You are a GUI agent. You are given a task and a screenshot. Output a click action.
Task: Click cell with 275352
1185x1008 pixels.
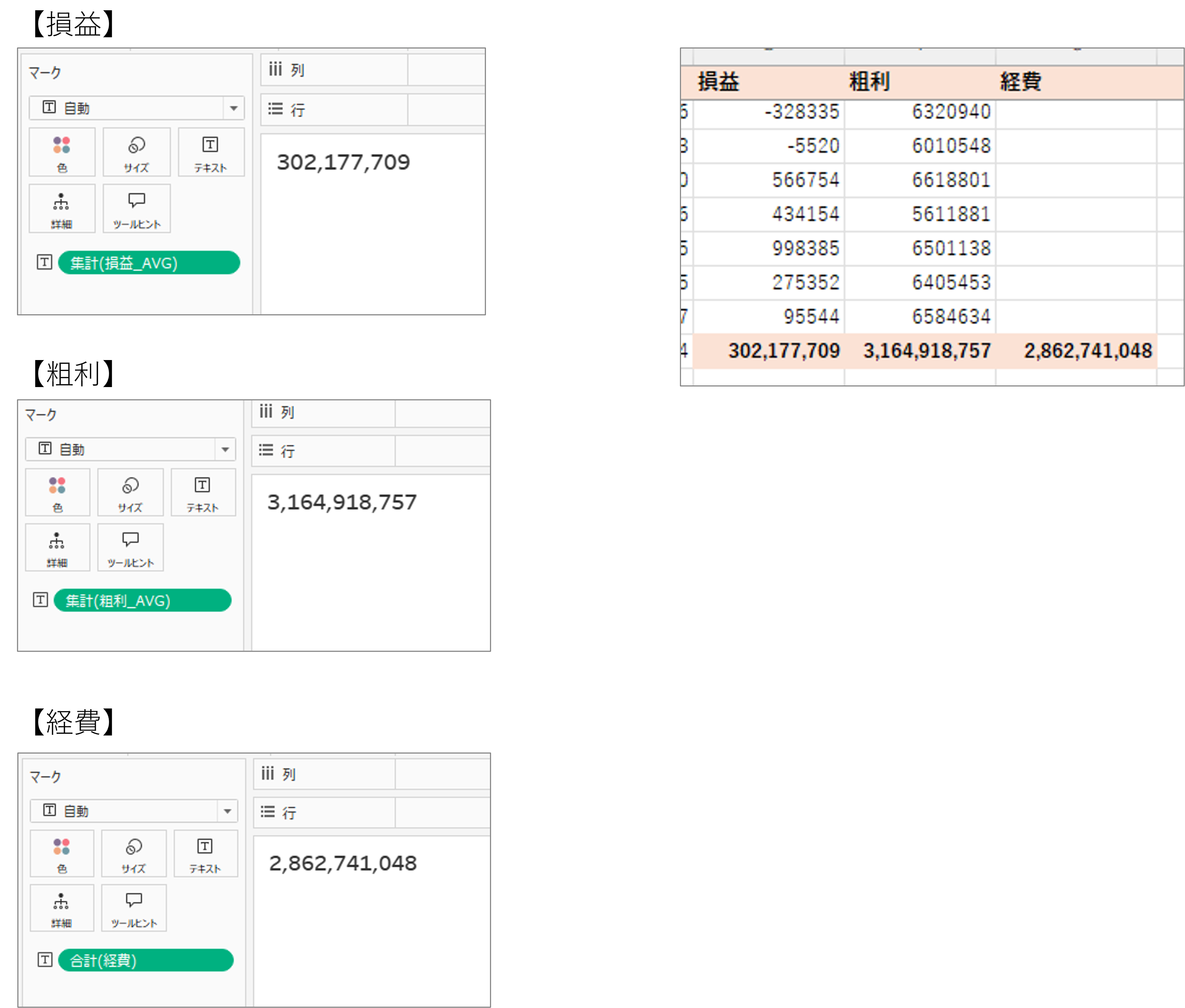tap(769, 283)
